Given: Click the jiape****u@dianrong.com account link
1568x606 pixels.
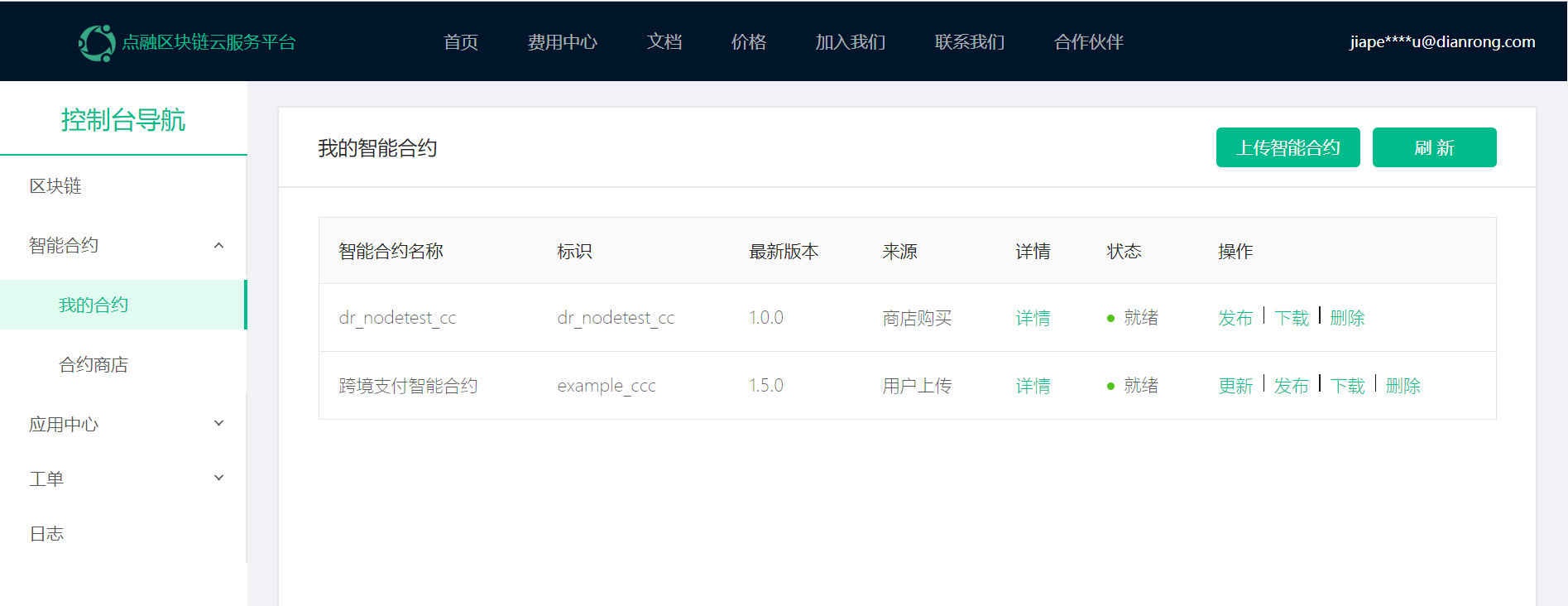Looking at the screenshot, I should click(1442, 42).
